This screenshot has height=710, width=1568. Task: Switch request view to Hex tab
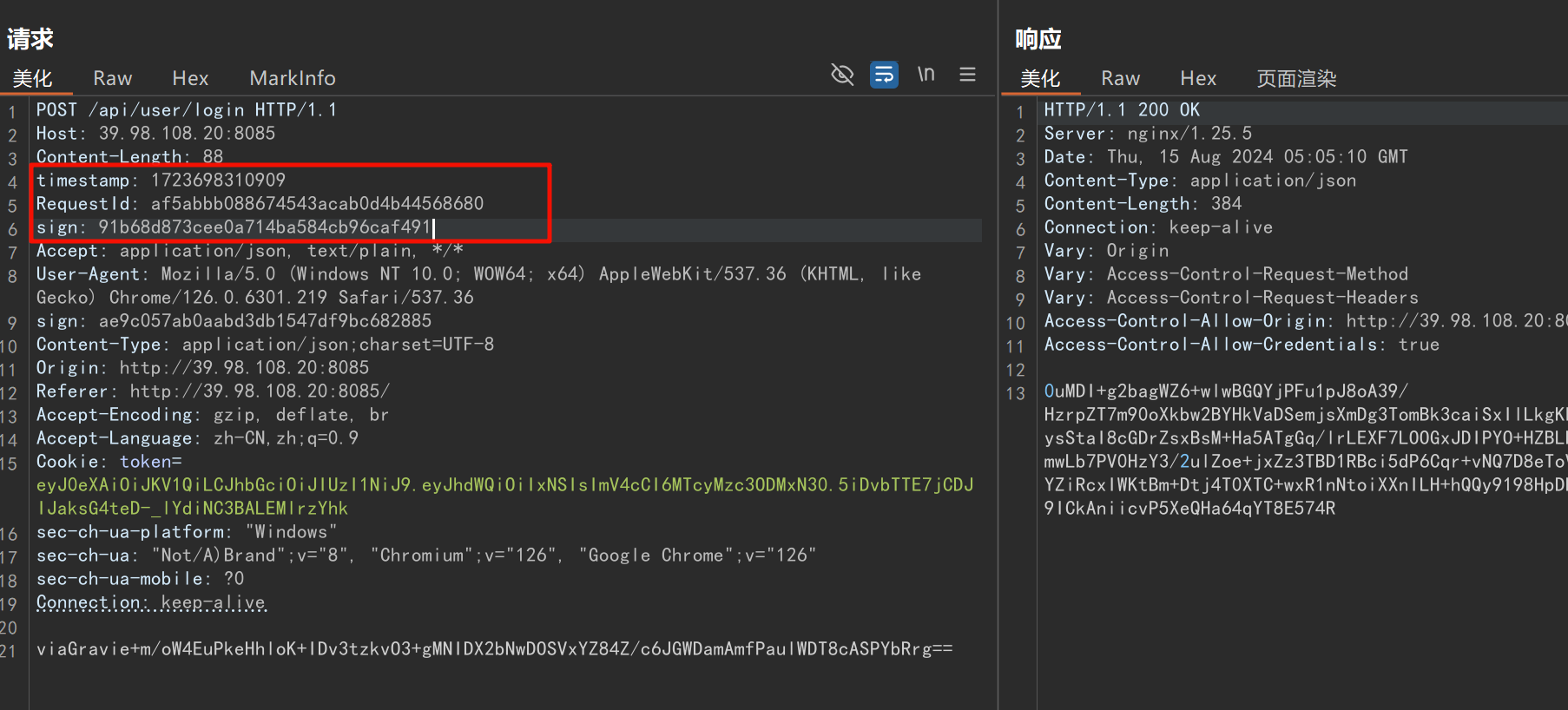(x=190, y=78)
